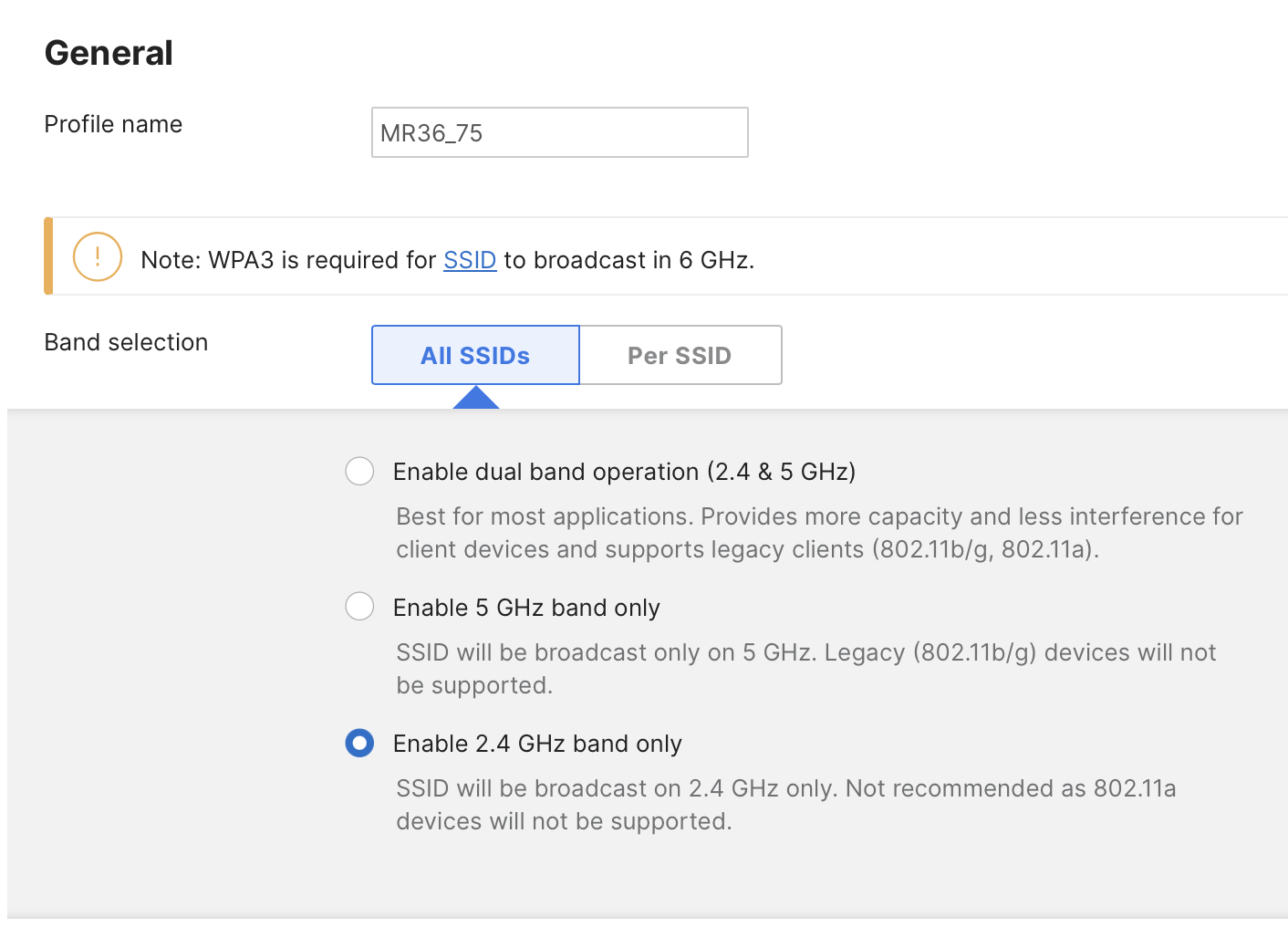Click the Per SSID button border
Image resolution: width=1288 pixels, height=927 pixels.
(x=781, y=355)
